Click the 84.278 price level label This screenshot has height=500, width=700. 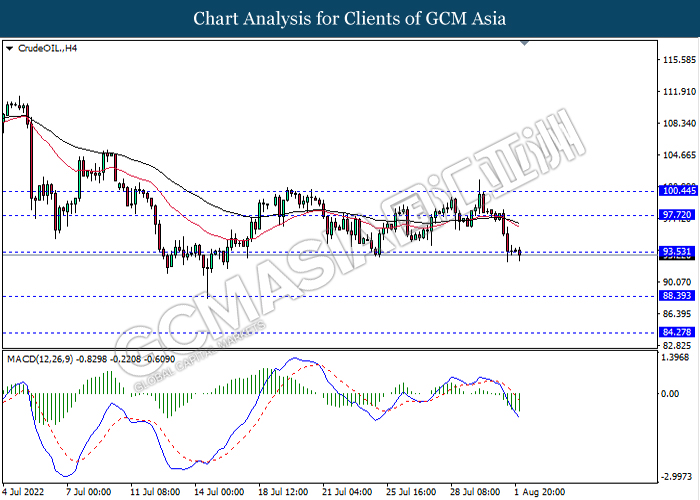coord(677,332)
